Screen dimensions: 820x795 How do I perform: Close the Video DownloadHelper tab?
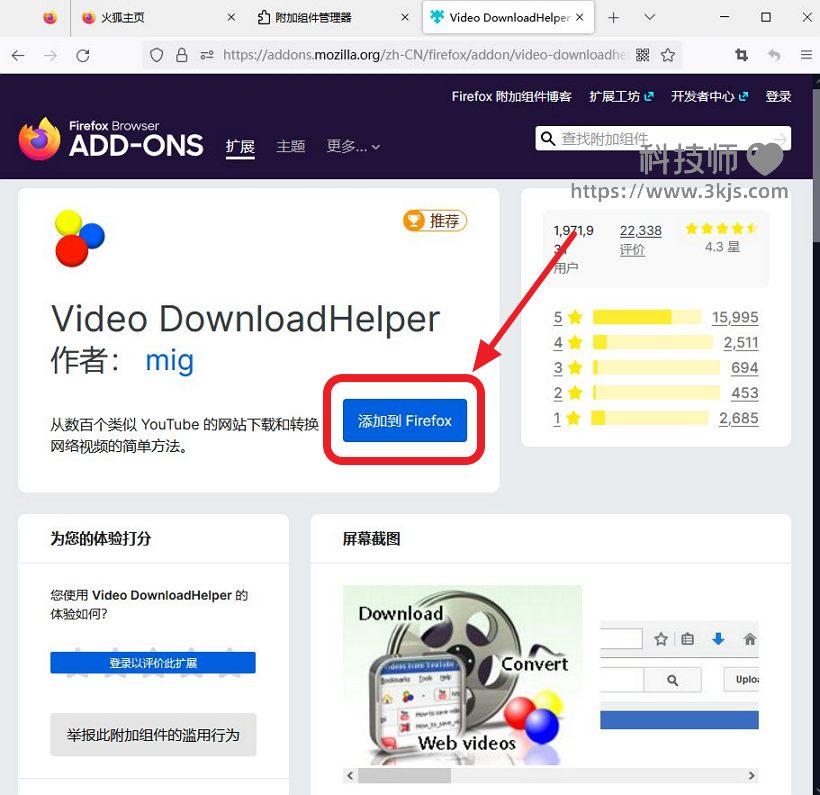tap(579, 17)
